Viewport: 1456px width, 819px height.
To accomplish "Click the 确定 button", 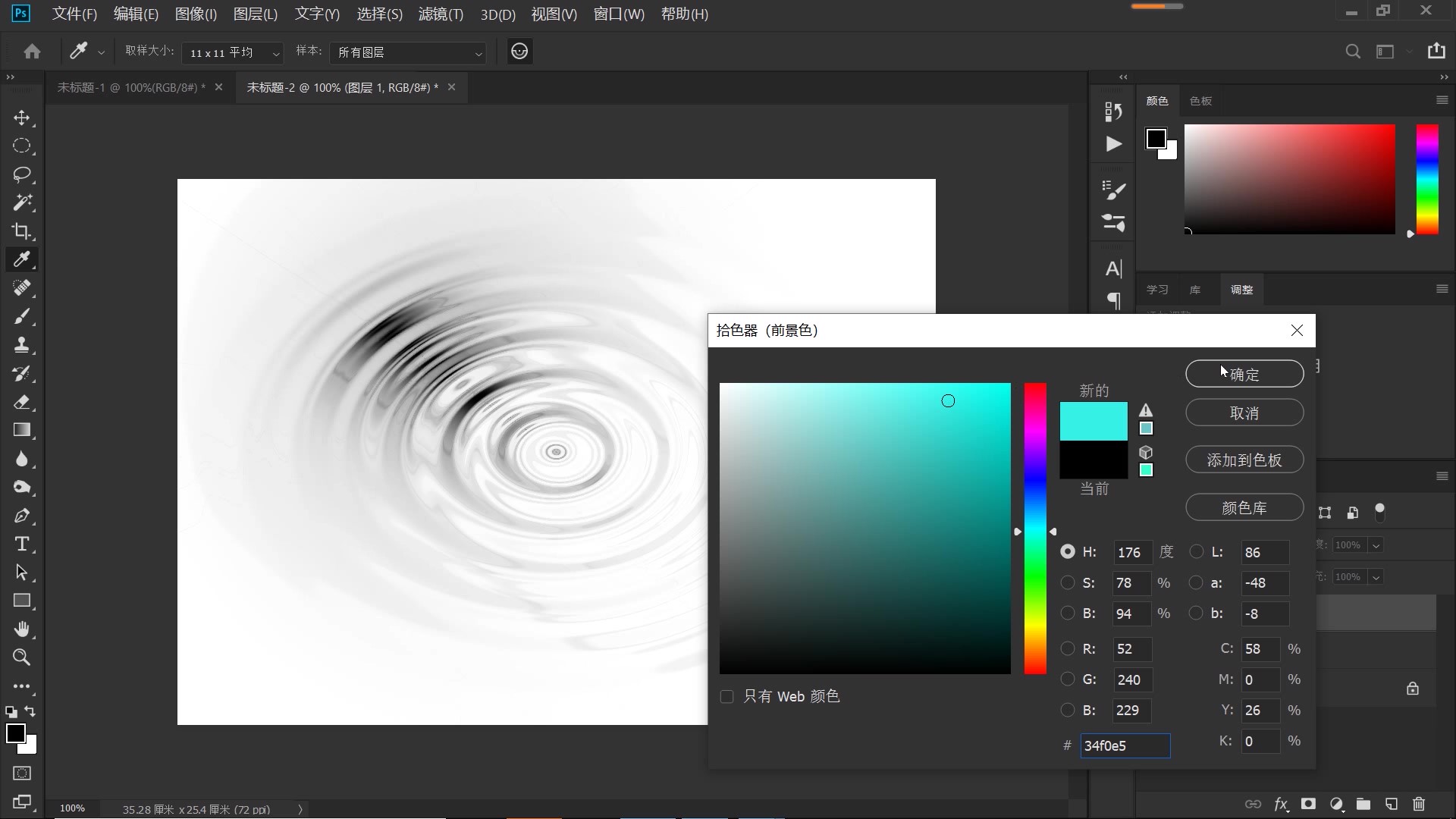I will tap(1244, 374).
